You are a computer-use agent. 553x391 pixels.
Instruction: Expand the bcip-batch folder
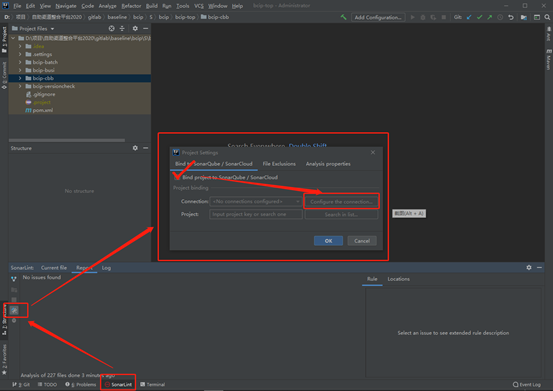click(20, 62)
